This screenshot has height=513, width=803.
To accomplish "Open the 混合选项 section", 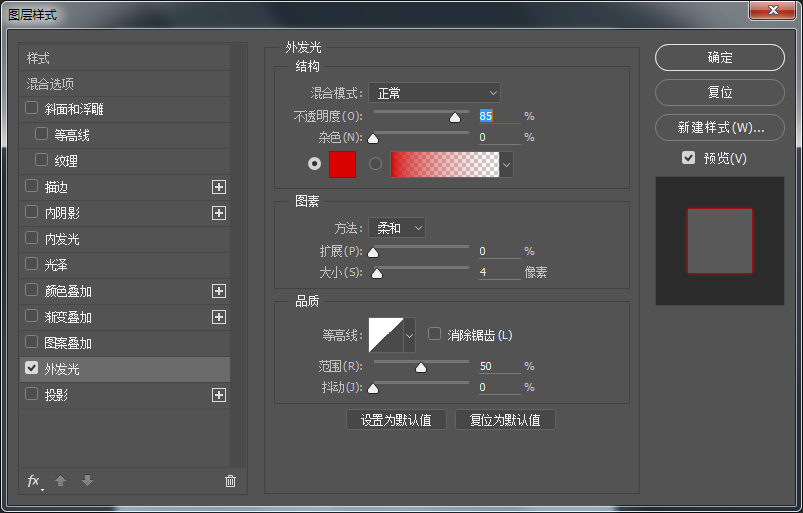I will click(125, 83).
